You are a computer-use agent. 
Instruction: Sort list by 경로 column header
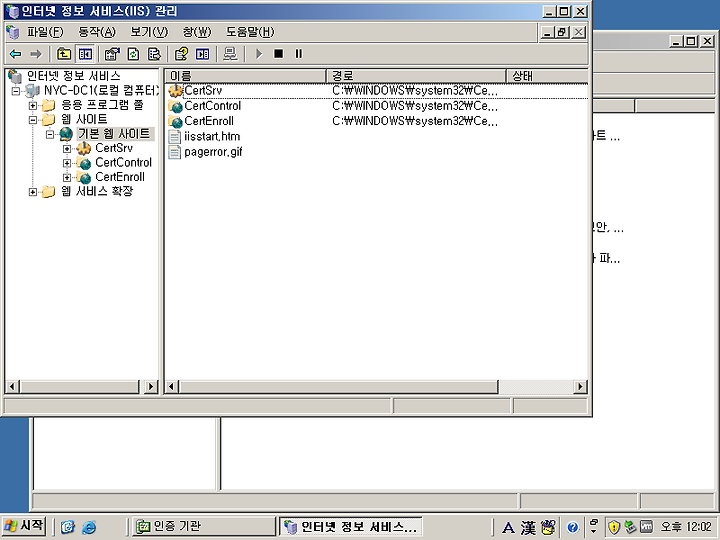coord(416,76)
